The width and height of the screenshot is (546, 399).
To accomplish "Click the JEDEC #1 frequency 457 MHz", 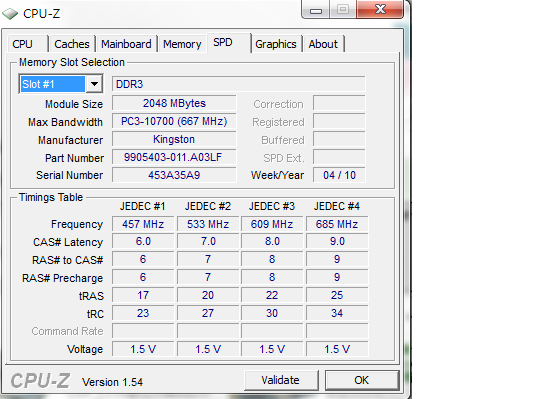I will [x=143, y=224].
